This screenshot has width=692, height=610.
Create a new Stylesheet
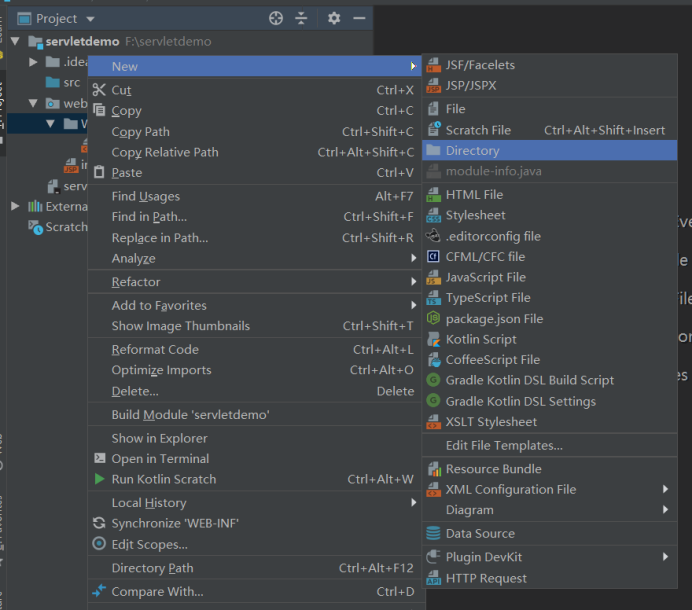(549, 215)
